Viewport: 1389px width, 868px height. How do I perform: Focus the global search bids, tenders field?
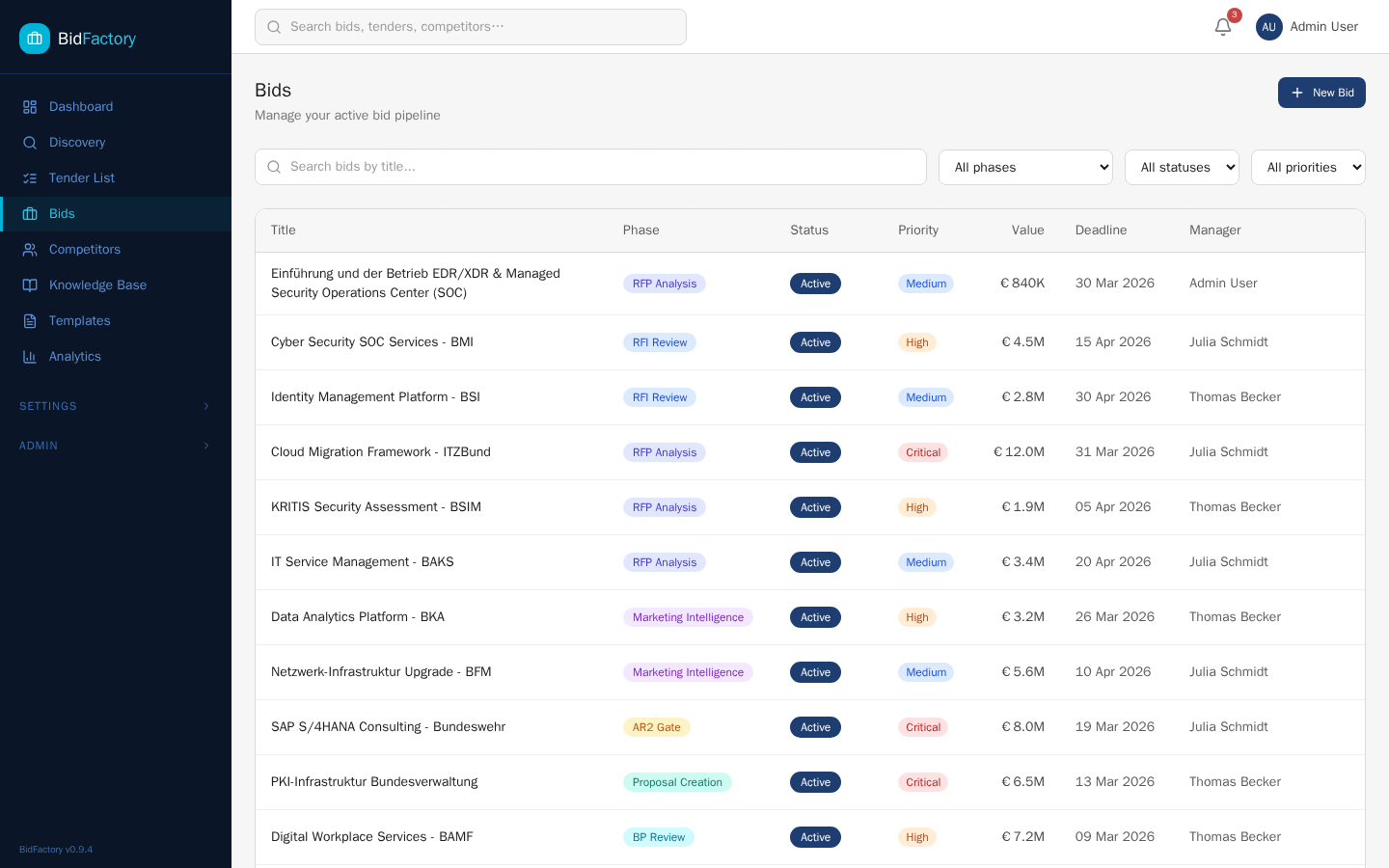pyautogui.click(x=471, y=27)
